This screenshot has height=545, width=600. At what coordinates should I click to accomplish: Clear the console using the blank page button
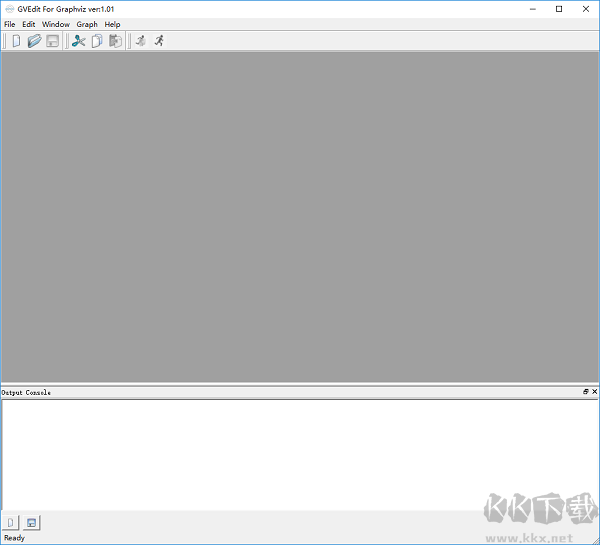[x=11, y=522]
